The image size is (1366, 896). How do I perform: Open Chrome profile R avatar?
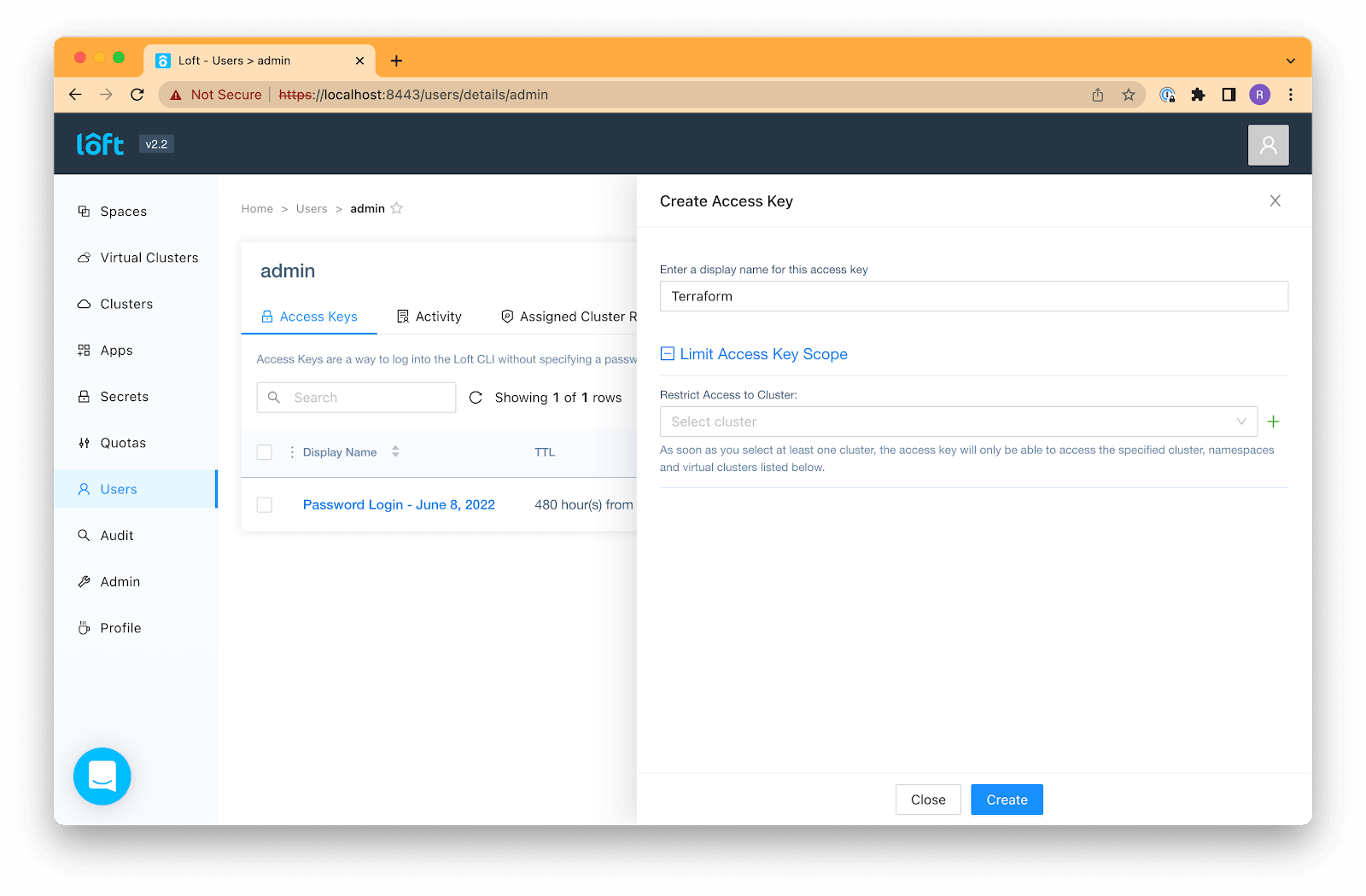(x=1259, y=95)
